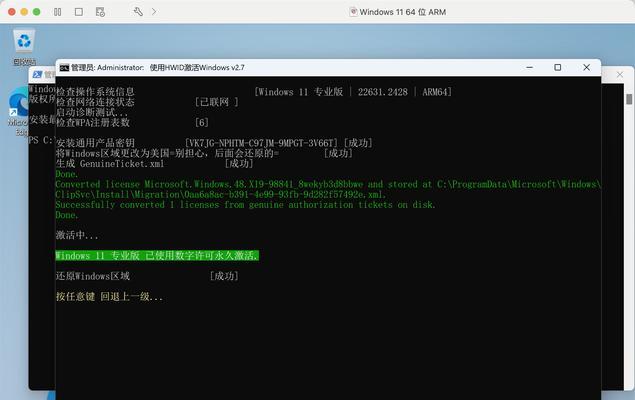This screenshot has width=635, height=400.
Task: Click the yellow macOS minimize button
Action: pos(24,12)
